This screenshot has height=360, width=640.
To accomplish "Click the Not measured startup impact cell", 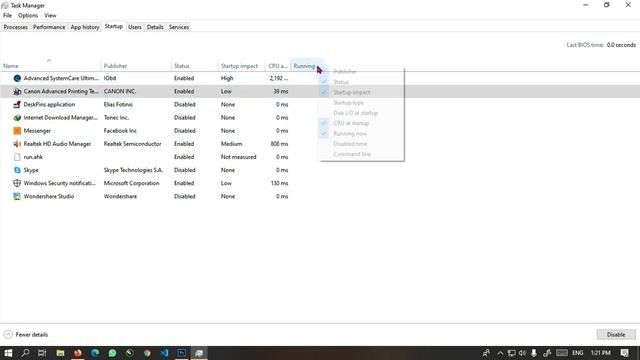I will 238,157.
